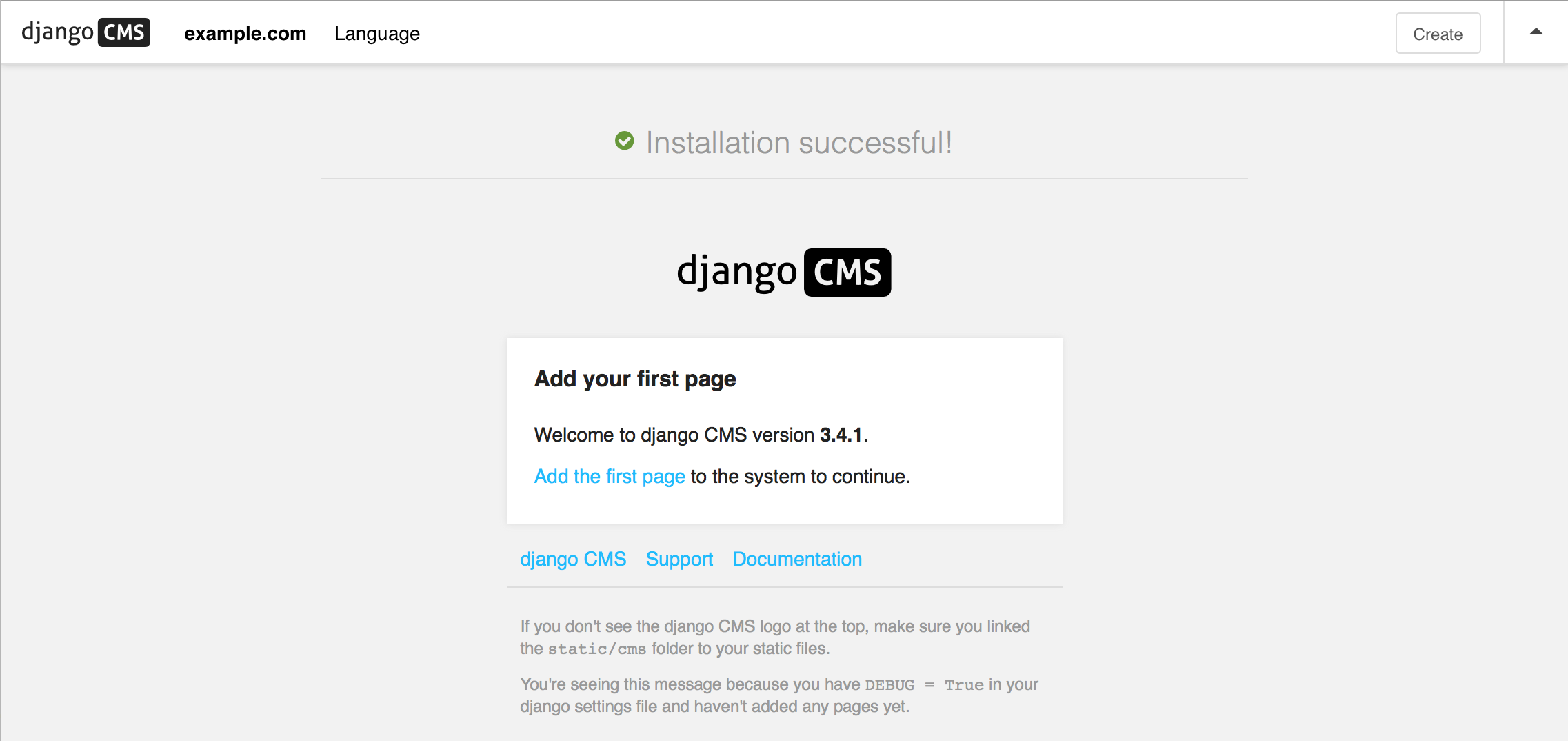
Task: Open the django CMS footer link
Action: click(x=572, y=559)
